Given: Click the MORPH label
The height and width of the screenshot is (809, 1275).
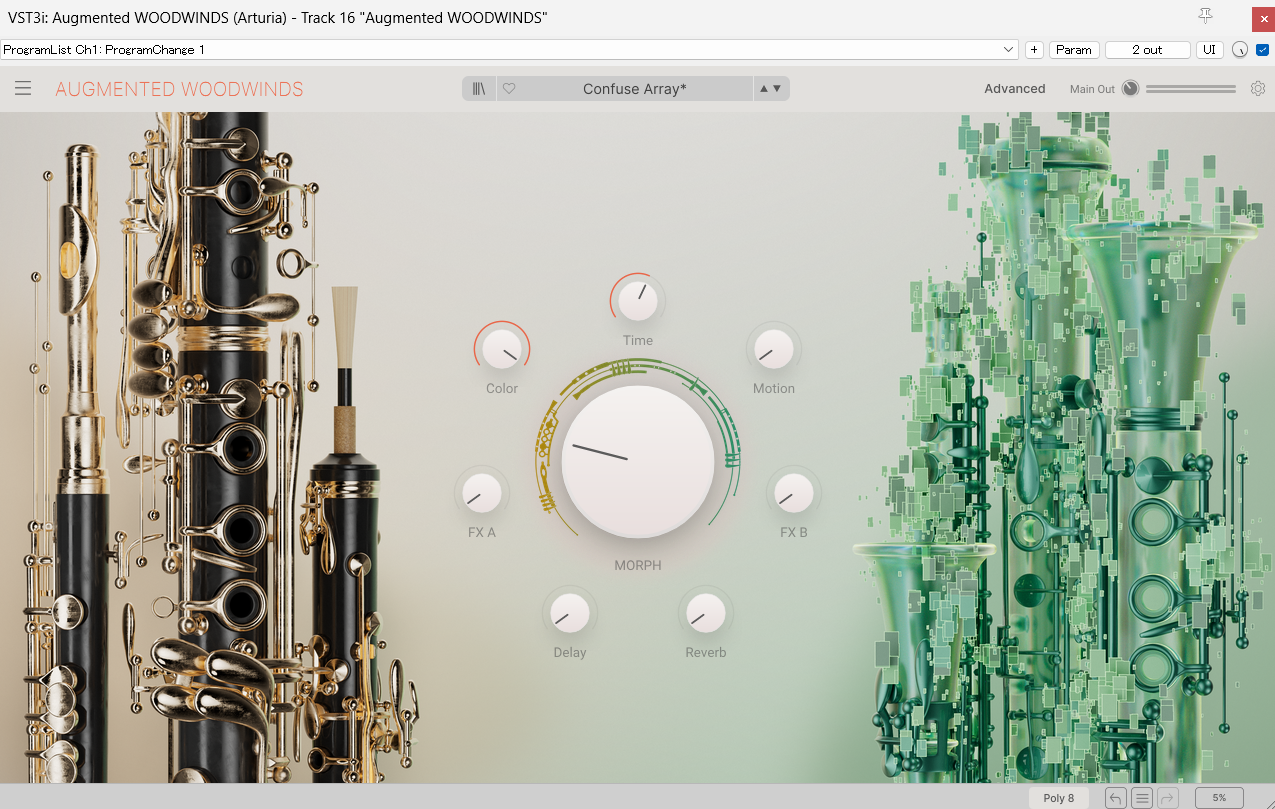Looking at the screenshot, I should pos(638,565).
